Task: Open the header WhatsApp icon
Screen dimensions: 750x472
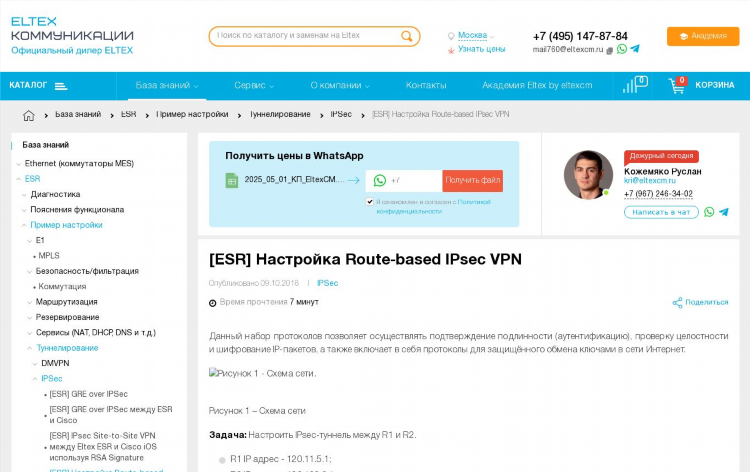Action: click(x=622, y=49)
